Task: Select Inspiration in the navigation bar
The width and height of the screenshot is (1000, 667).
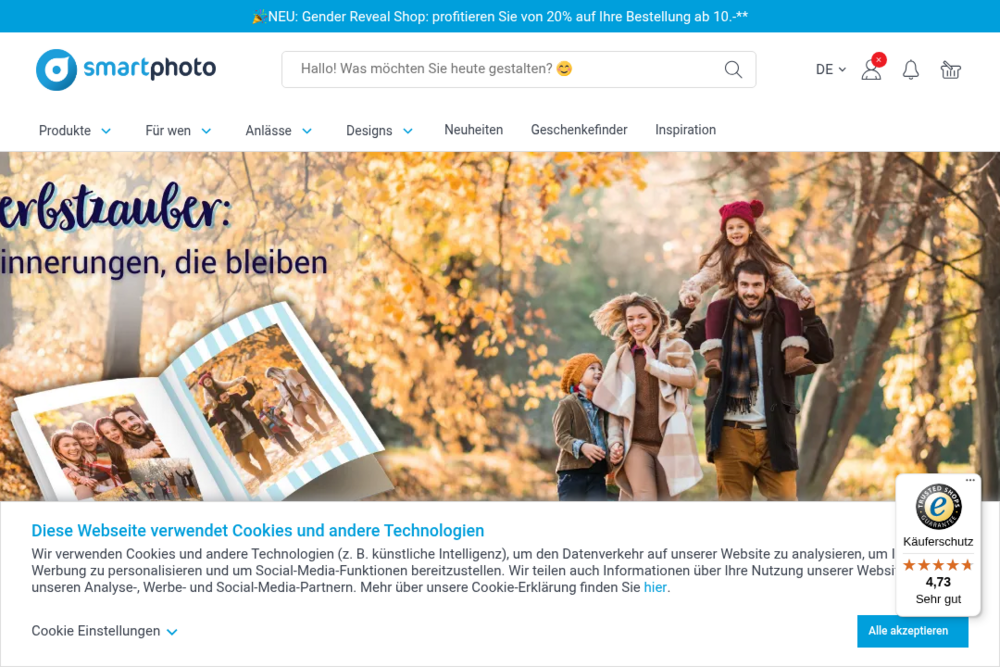Action: pos(685,130)
